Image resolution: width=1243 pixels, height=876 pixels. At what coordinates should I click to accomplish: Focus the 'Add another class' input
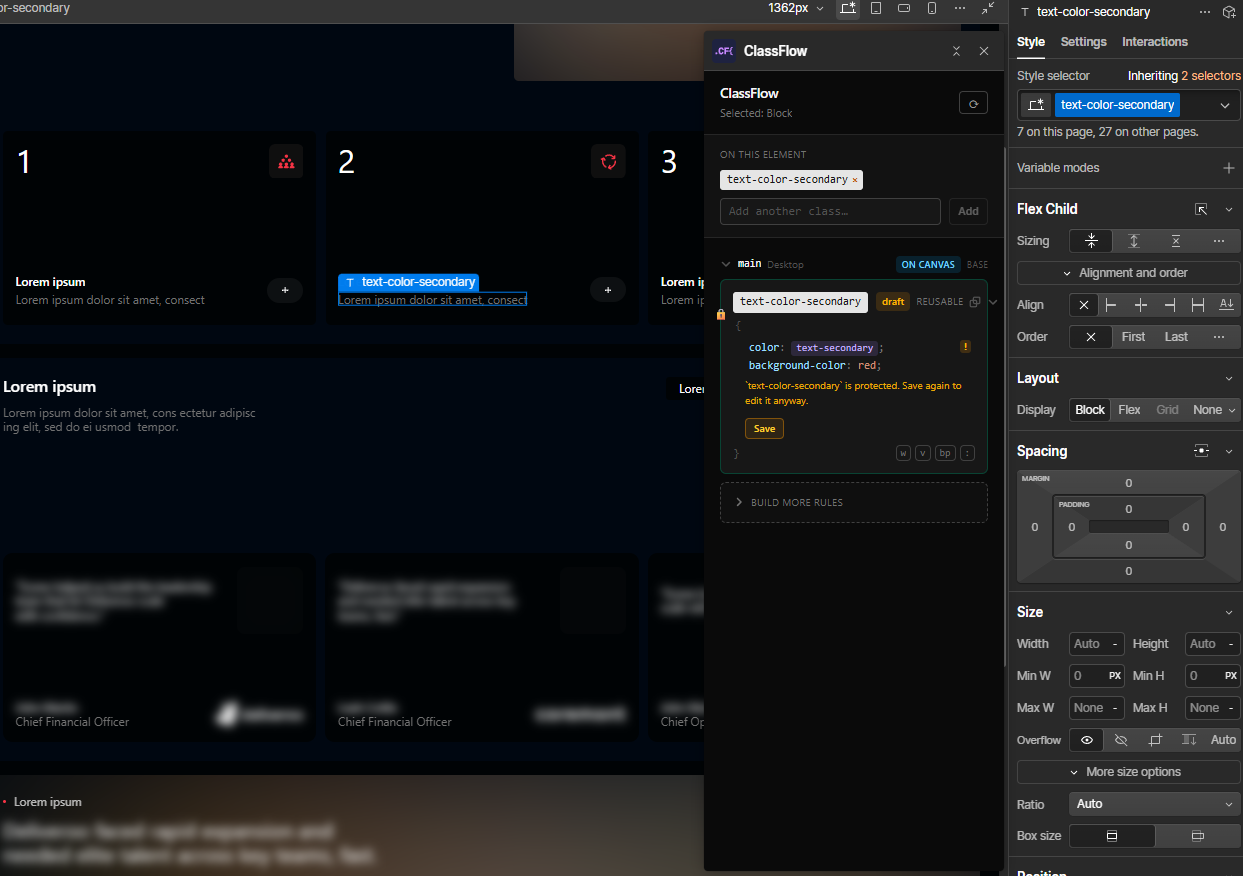tap(830, 211)
